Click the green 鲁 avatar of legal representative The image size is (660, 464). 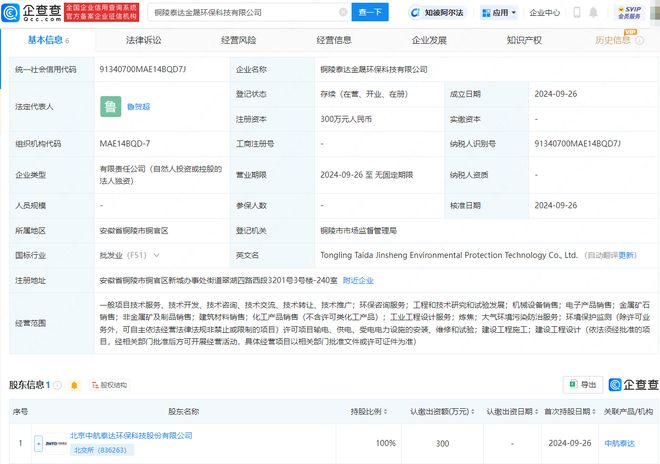[111, 107]
